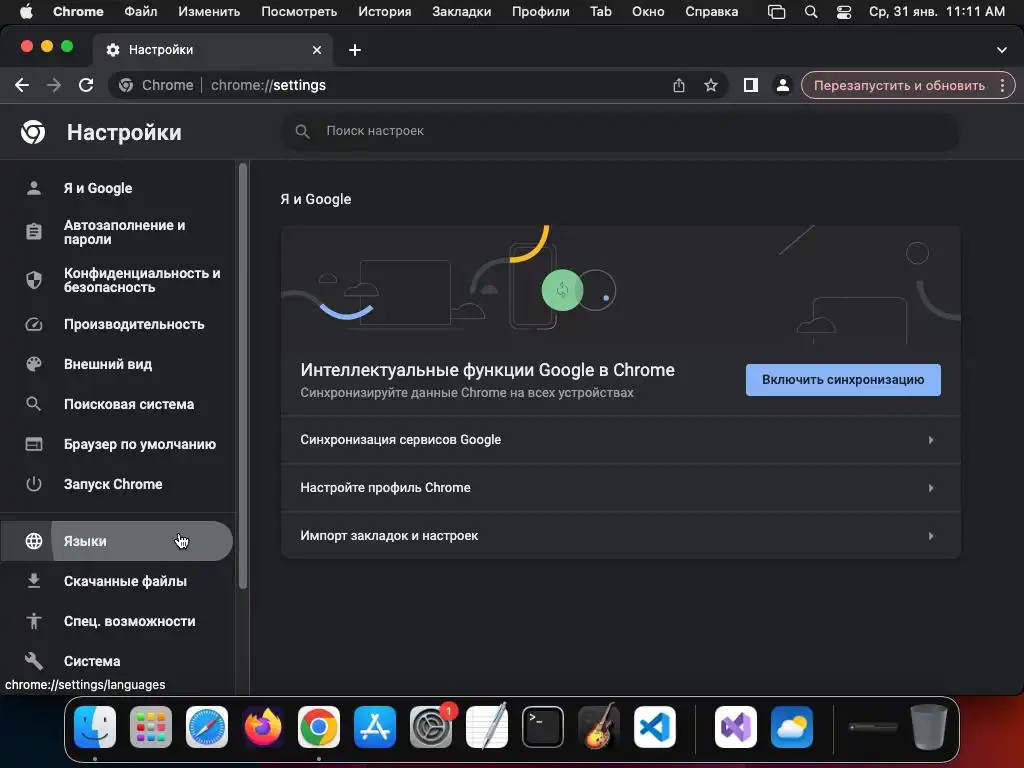The height and width of the screenshot is (768, 1024).
Task: Open the Файл menu
Action: [140, 12]
